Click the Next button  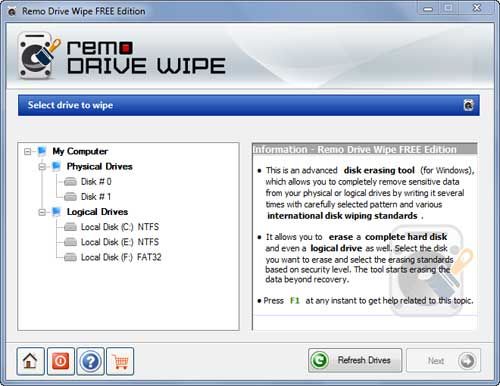coord(443,361)
